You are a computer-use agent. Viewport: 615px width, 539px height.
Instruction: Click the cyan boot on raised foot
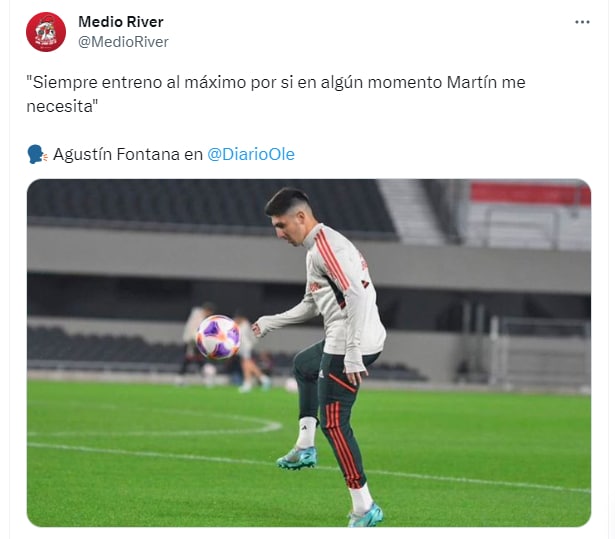tap(297, 458)
